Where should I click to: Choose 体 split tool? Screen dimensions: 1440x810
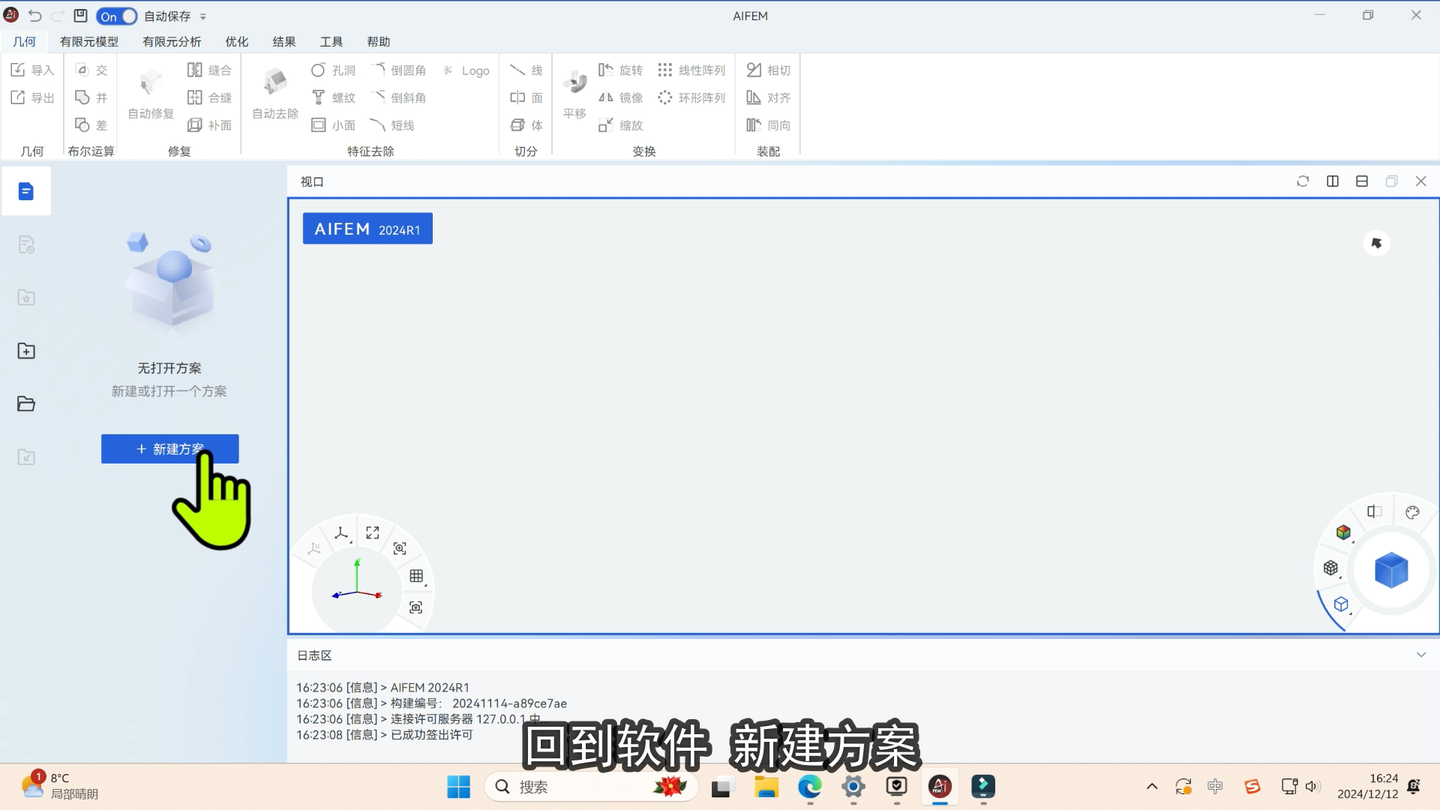(x=526, y=125)
